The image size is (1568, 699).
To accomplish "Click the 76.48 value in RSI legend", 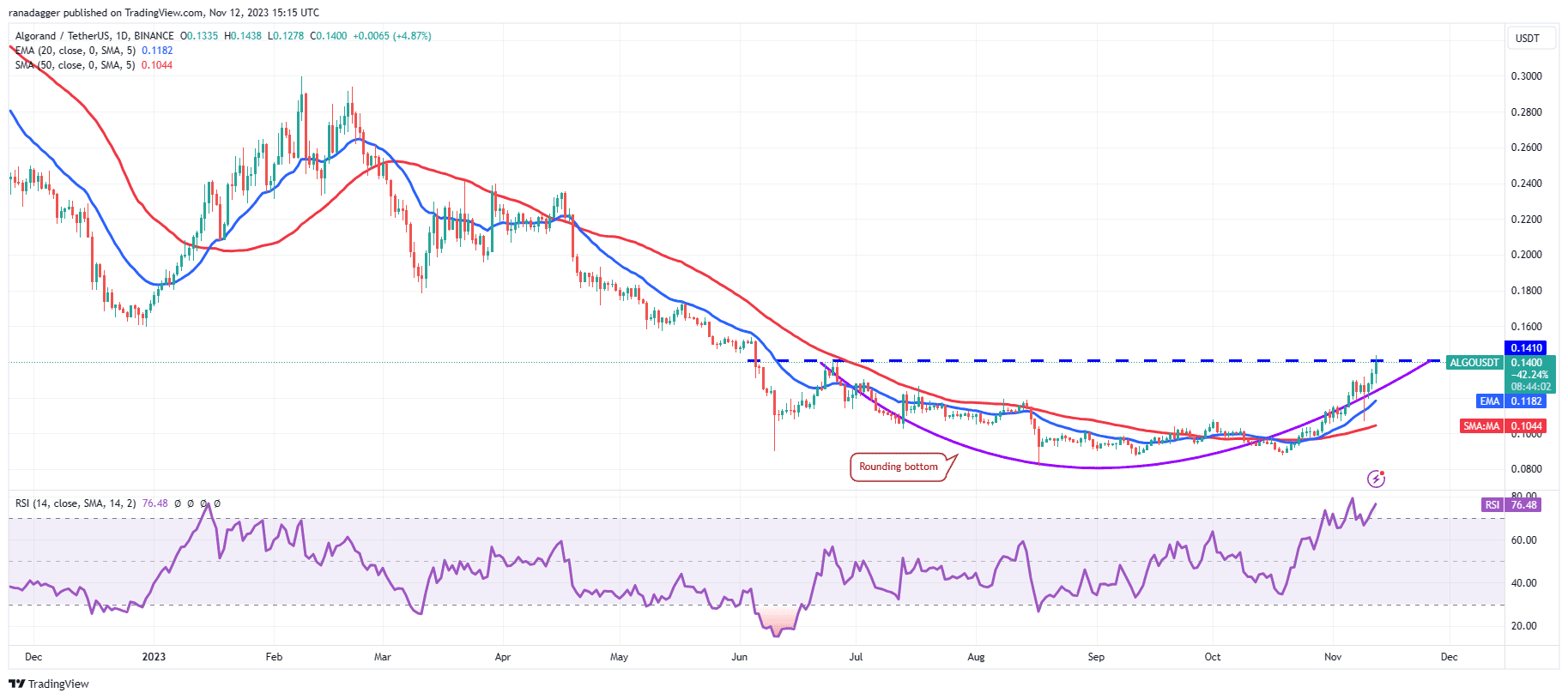I will click(x=155, y=503).
